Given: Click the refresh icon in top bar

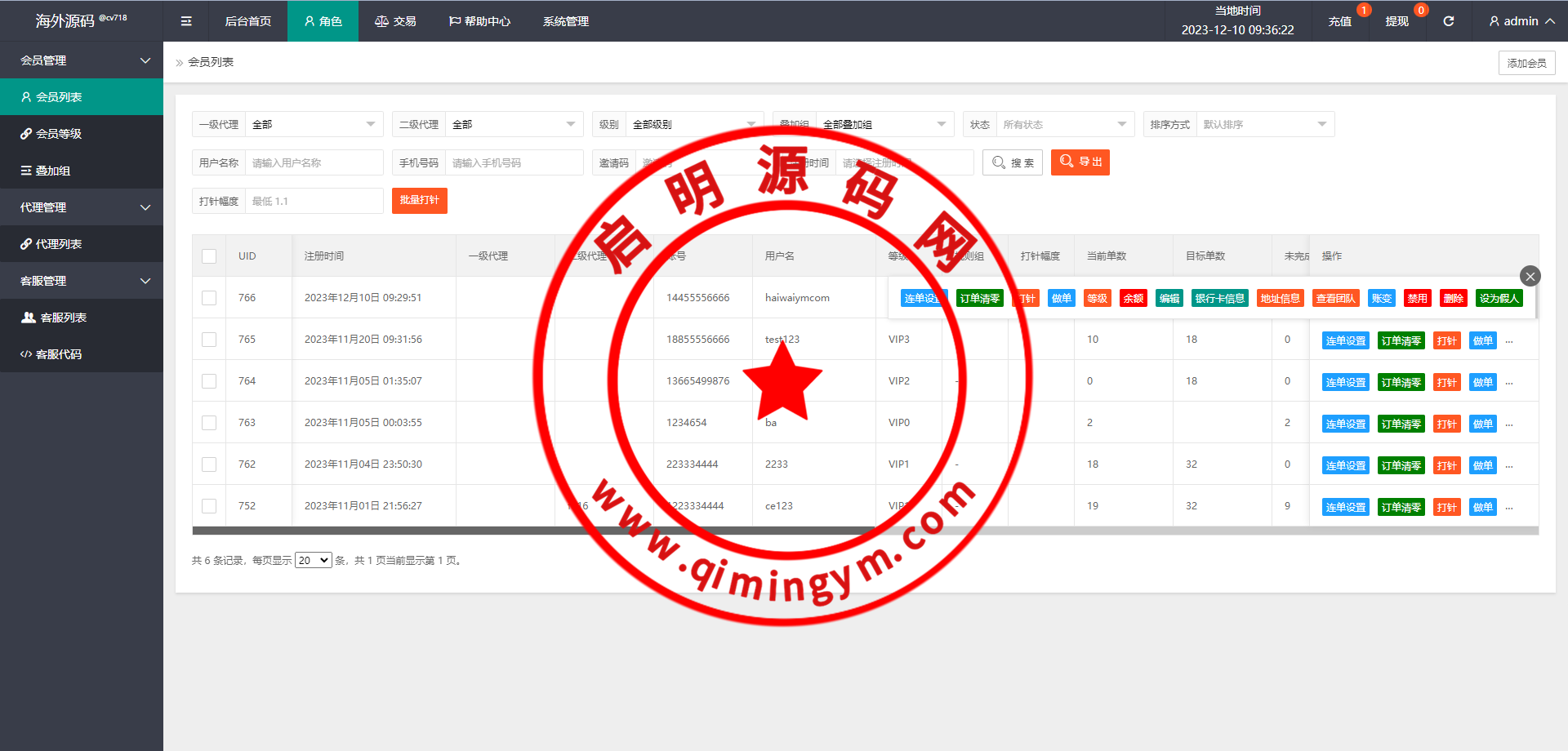Looking at the screenshot, I should click(x=1448, y=21).
